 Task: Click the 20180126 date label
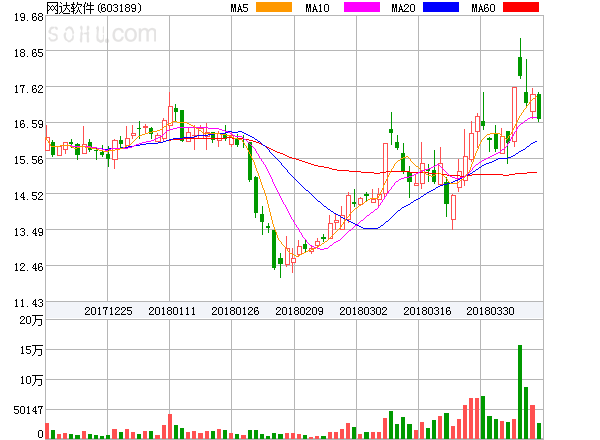pos(235,311)
